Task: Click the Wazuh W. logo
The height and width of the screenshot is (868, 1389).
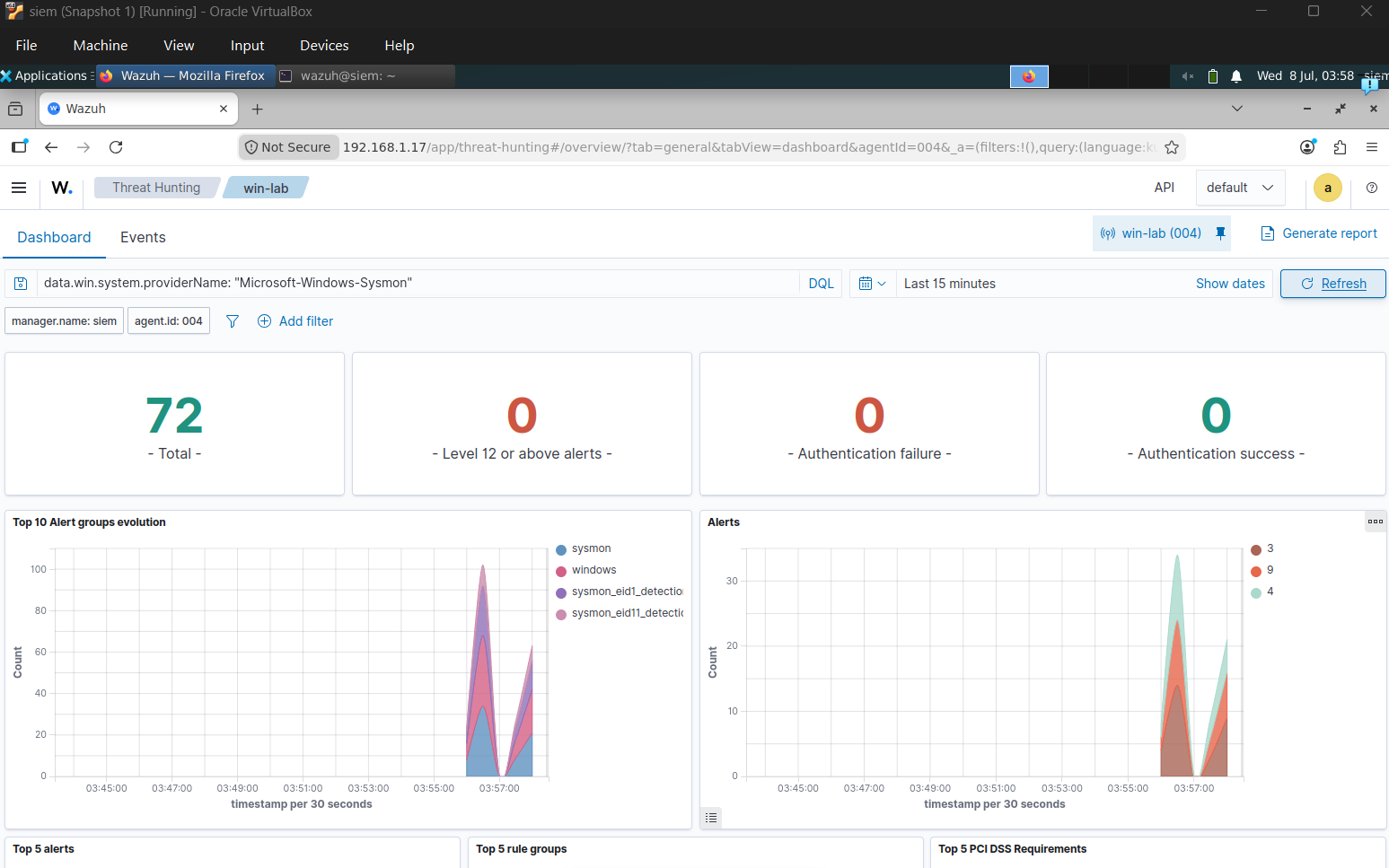Action: (x=62, y=188)
